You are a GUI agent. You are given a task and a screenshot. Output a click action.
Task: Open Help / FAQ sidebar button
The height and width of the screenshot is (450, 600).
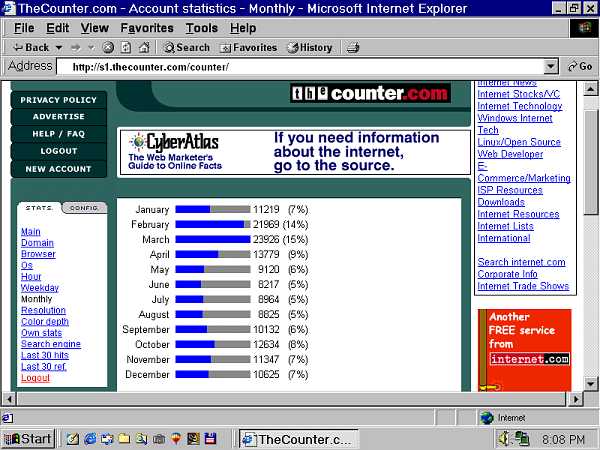tap(59, 134)
